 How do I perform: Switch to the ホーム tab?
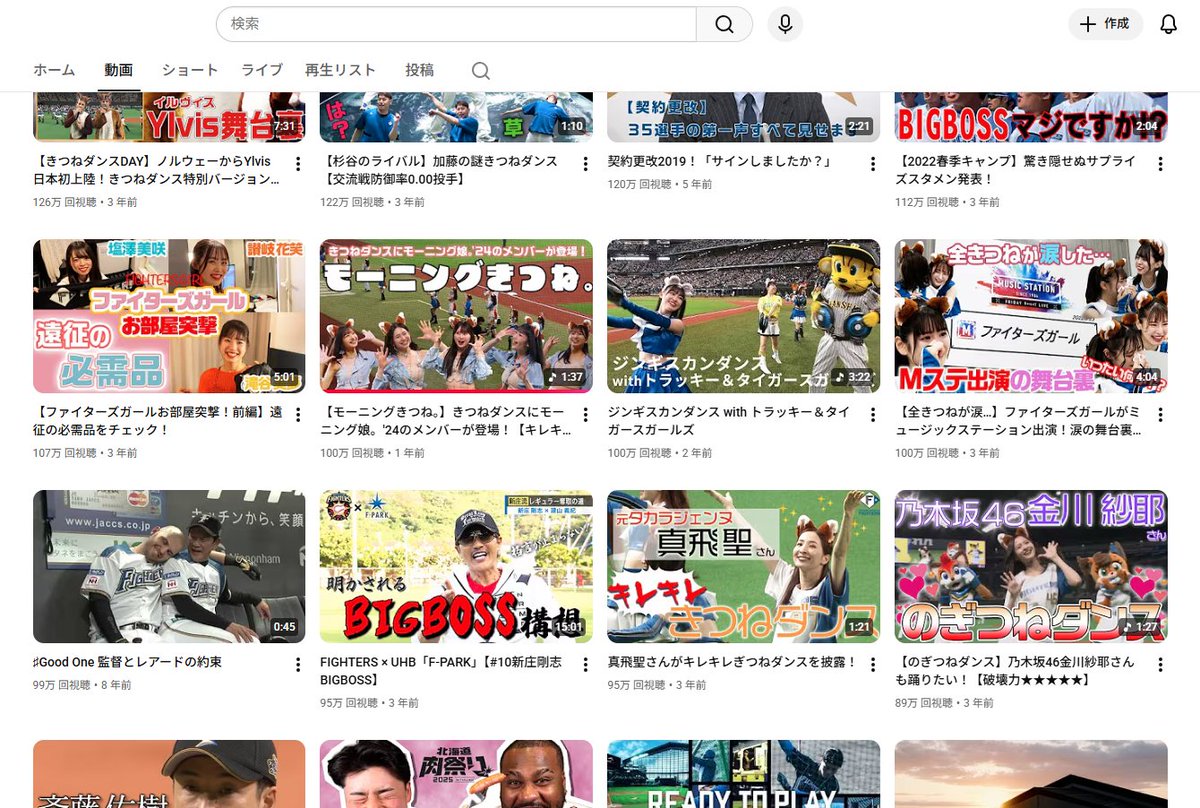(53, 70)
